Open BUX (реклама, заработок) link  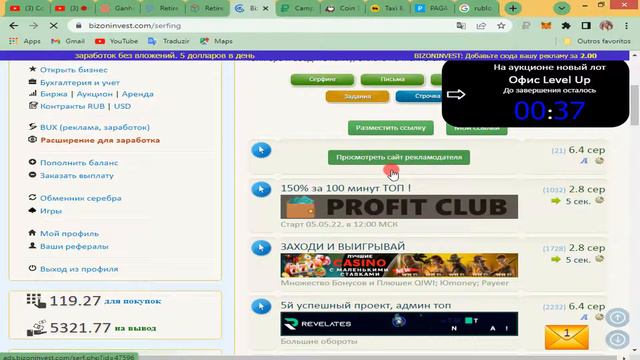95,127
